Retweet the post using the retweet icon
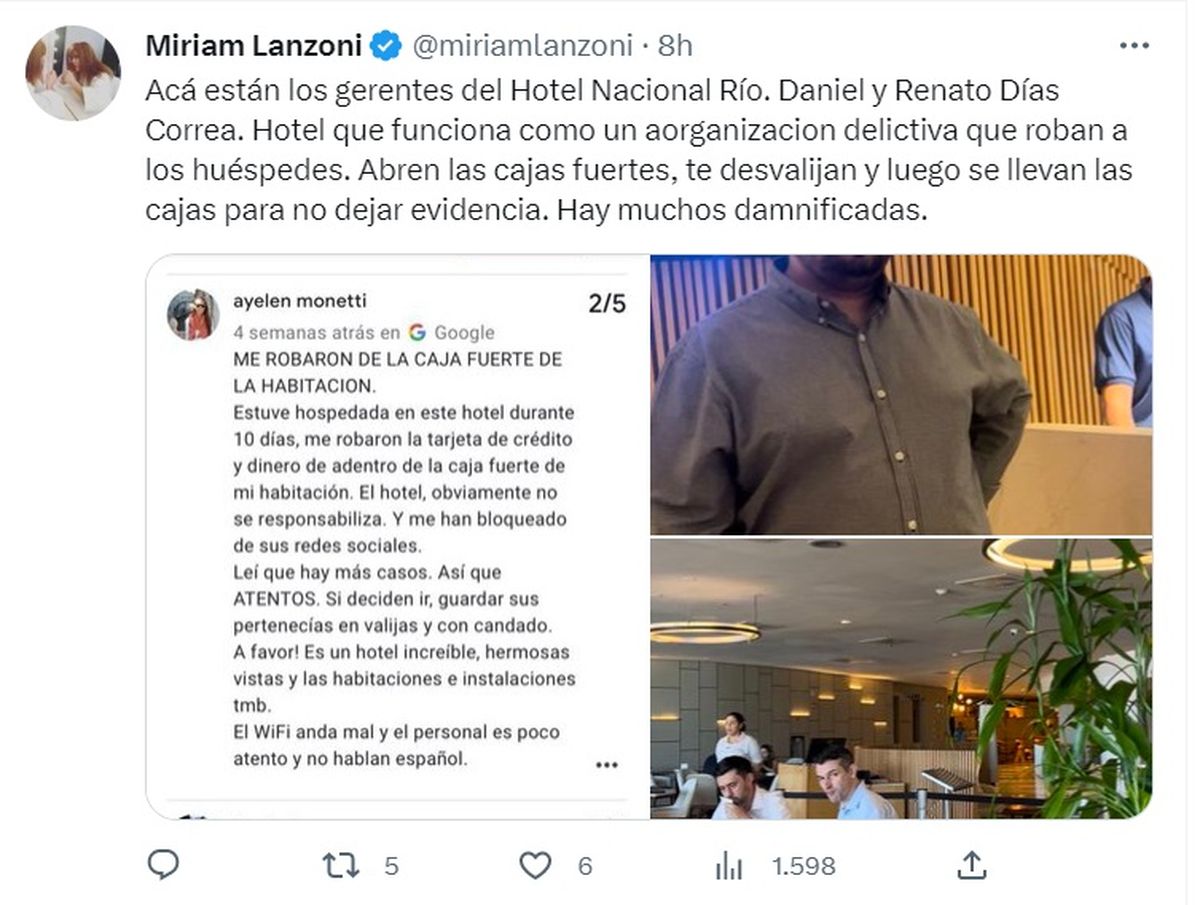Screen dimensions: 1200x905 click(342, 865)
